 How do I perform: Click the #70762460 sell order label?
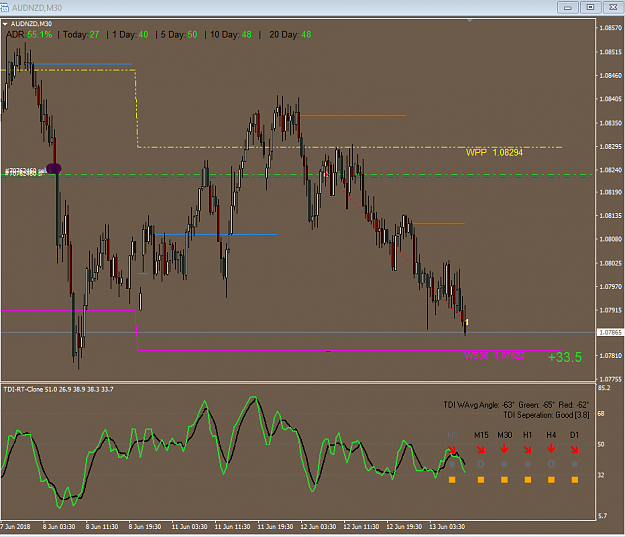25,172
